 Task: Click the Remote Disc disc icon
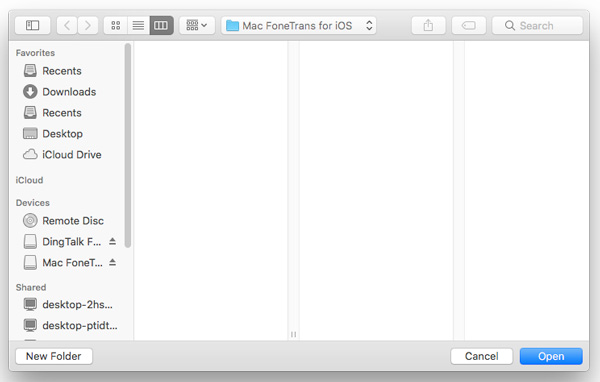click(30, 220)
